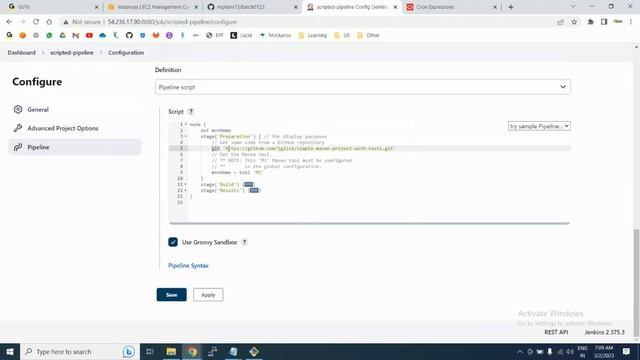Open the try sample Pipeline dropdown

(x=539, y=126)
